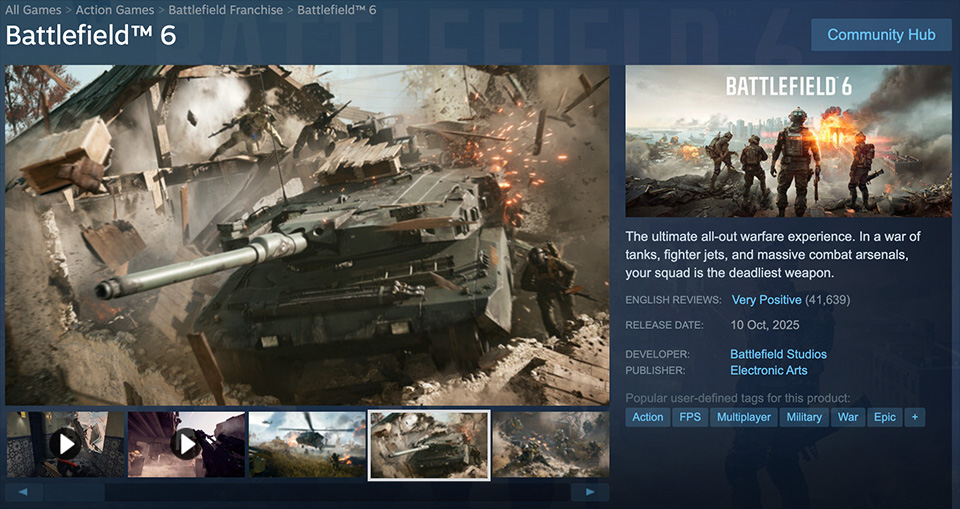Image resolution: width=960 pixels, height=509 pixels.
Task: Select the Multiplayer tag
Action: point(743,417)
